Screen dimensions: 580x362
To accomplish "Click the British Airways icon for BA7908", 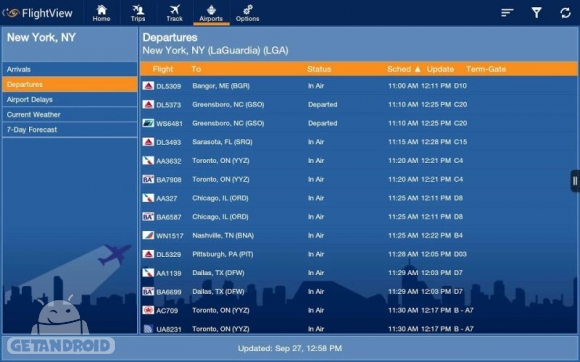I will (148, 179).
